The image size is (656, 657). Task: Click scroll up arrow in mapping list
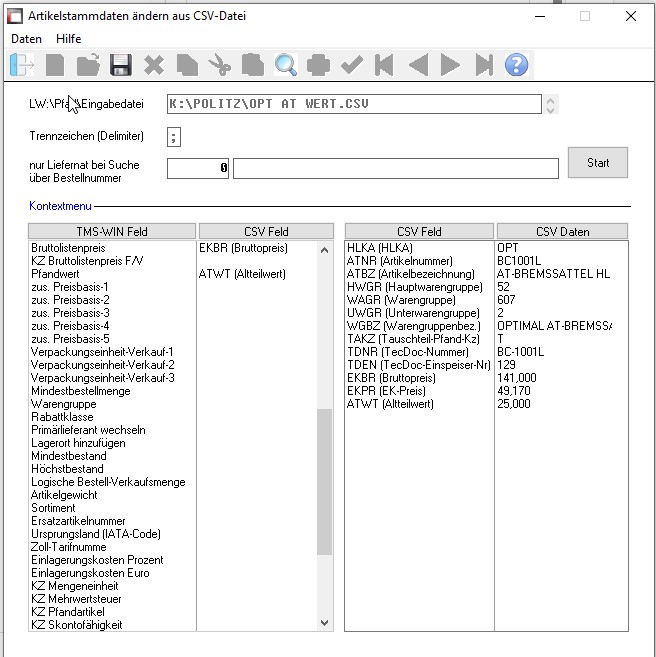(x=324, y=250)
